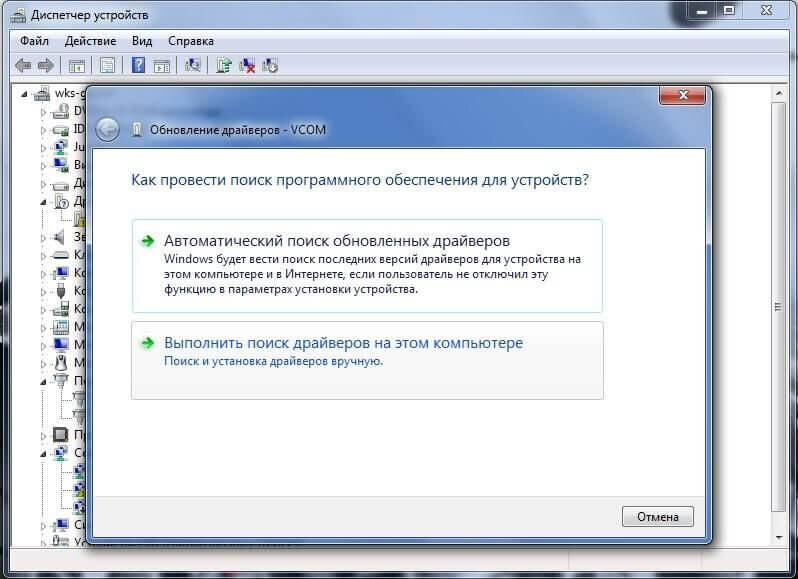
Task: Click the green arrow of manual driver search
Action: click(x=148, y=343)
